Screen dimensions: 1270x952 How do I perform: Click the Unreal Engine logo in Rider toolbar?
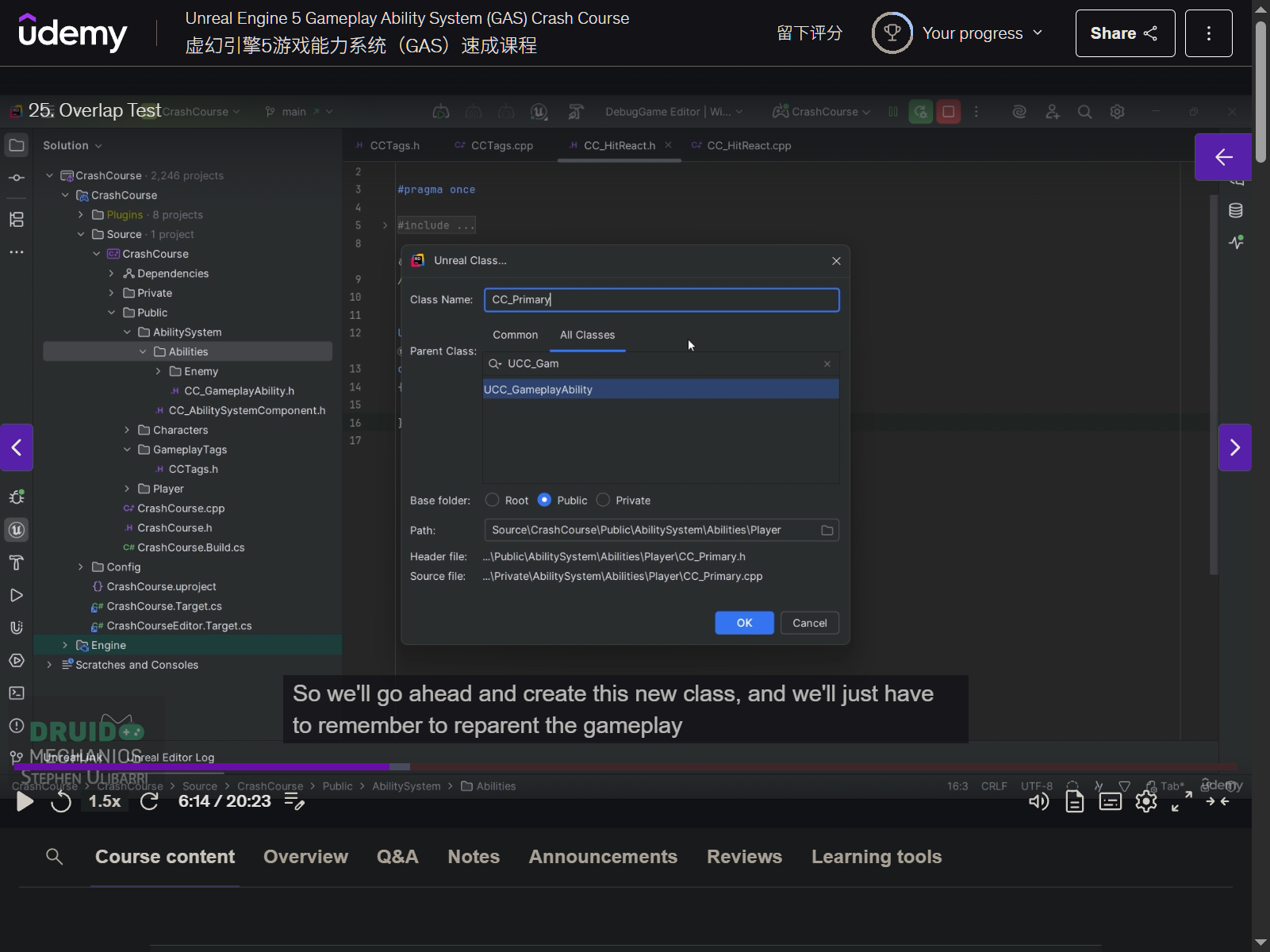(x=539, y=112)
